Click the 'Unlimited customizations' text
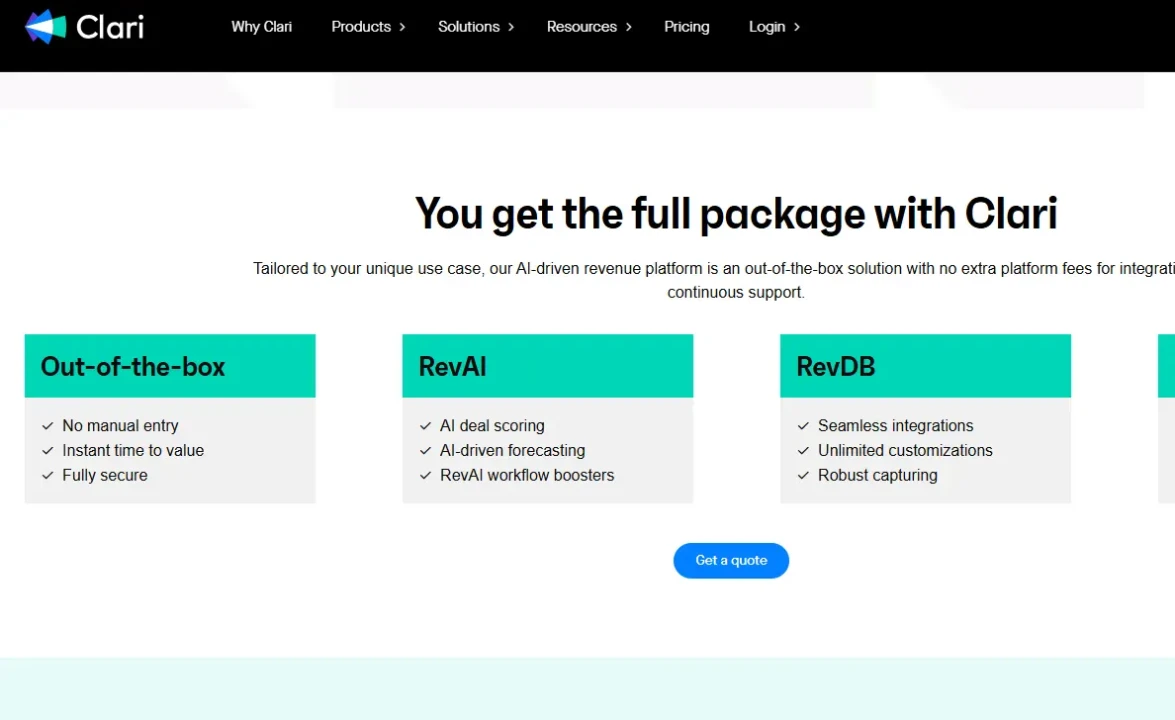The width and height of the screenshot is (1175, 720). (x=905, y=450)
